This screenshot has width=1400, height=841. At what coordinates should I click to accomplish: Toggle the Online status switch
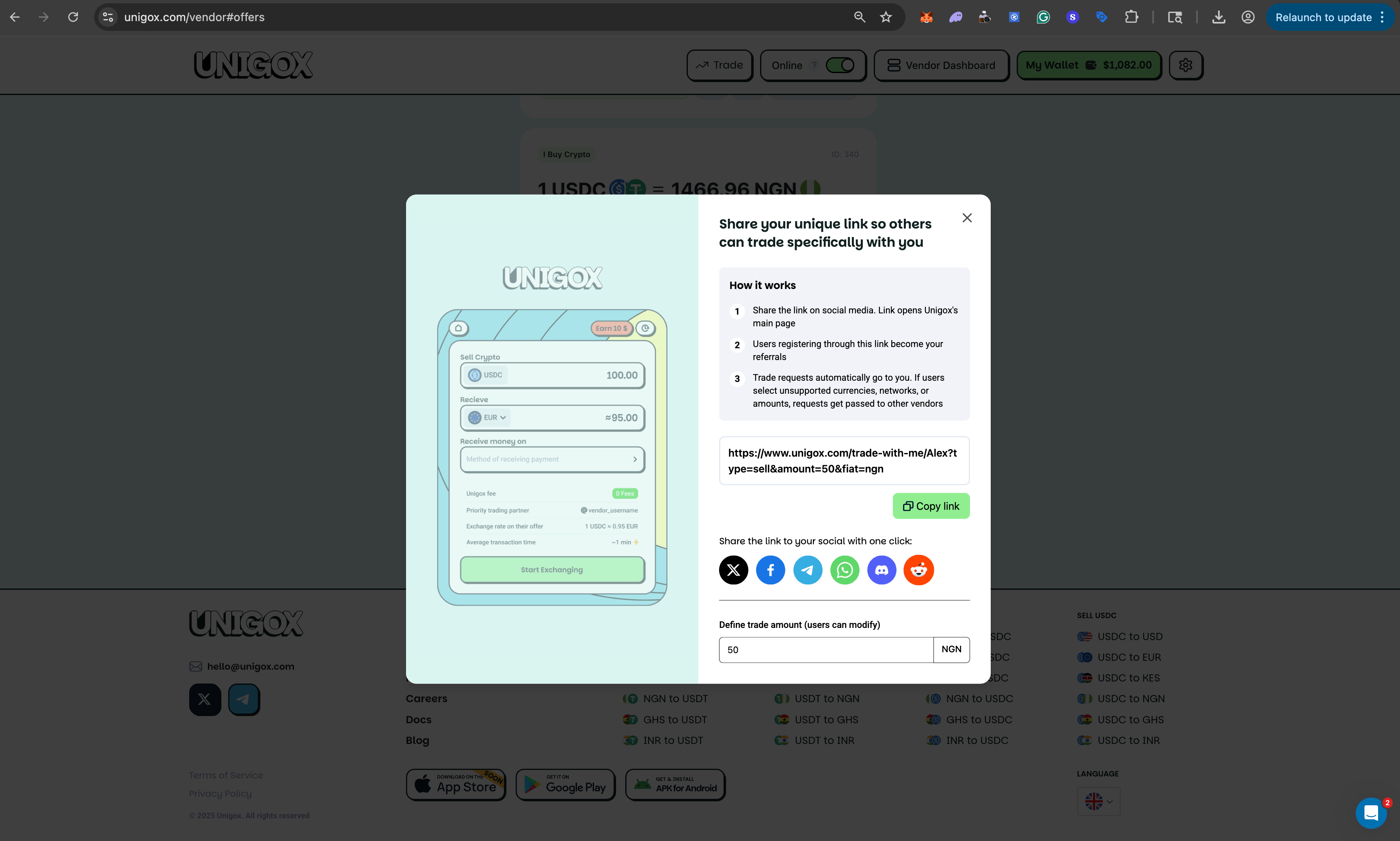[840, 65]
